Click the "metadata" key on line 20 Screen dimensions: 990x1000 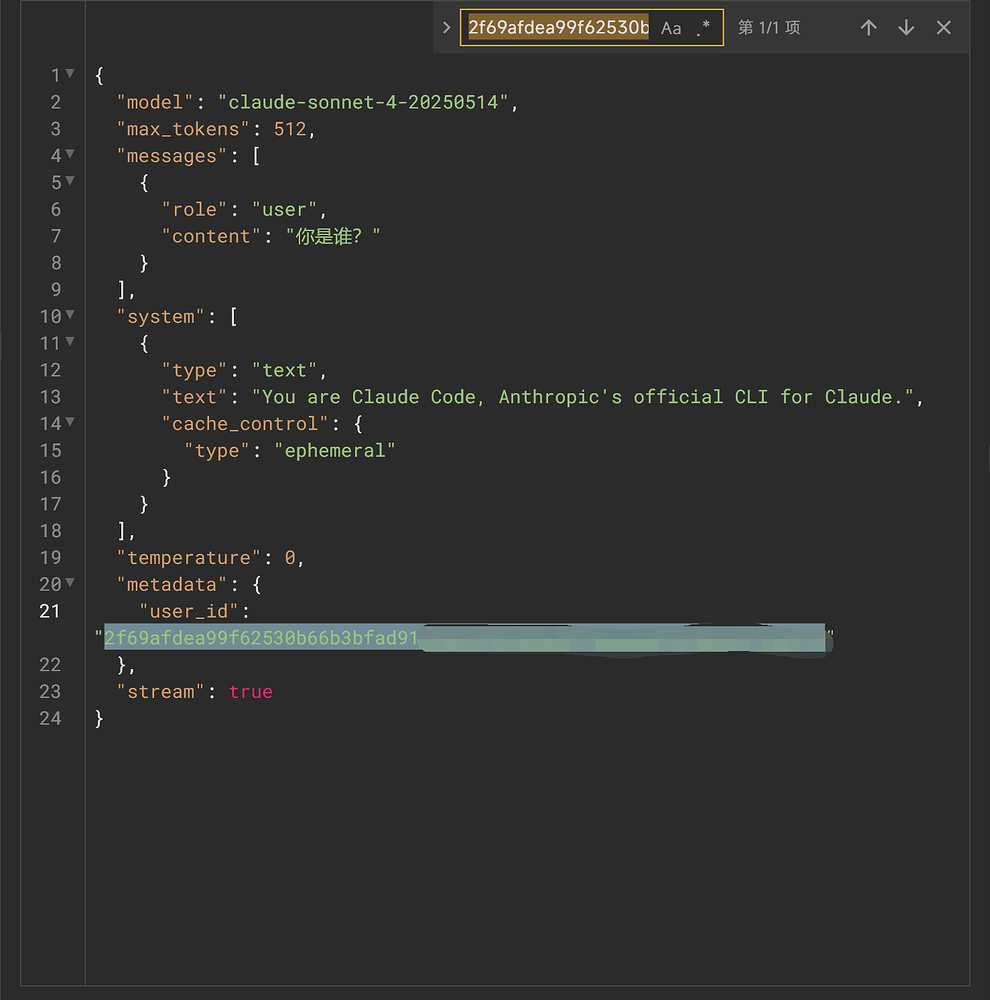click(x=172, y=584)
